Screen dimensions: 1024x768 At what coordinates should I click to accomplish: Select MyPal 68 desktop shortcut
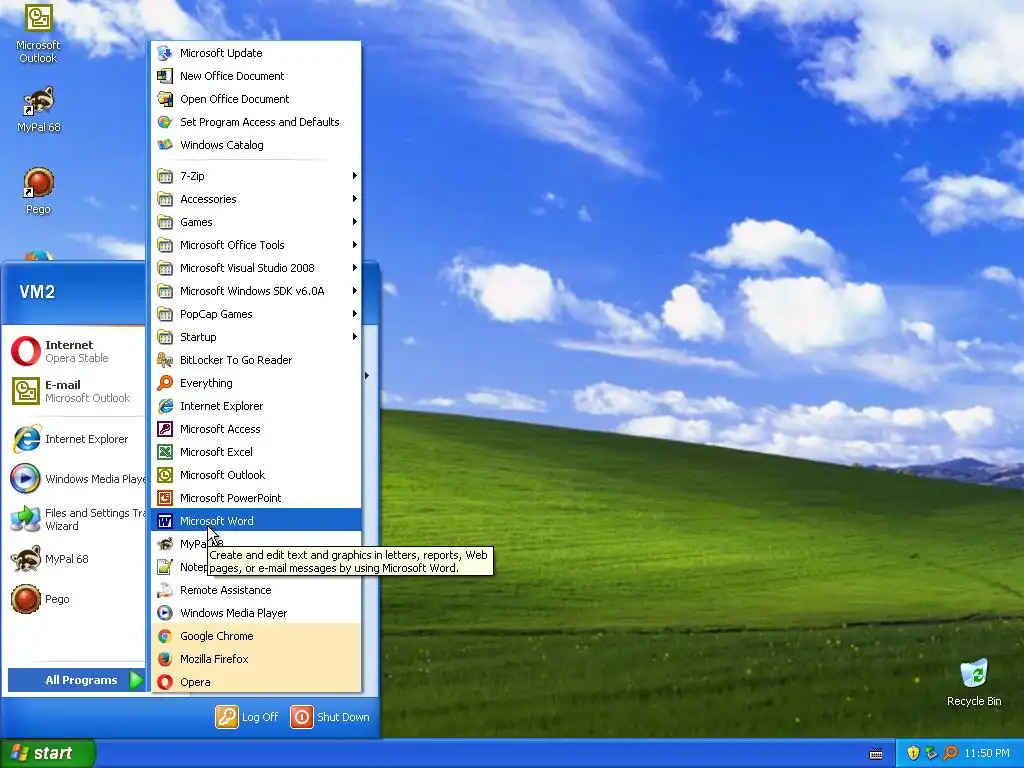pos(39,110)
